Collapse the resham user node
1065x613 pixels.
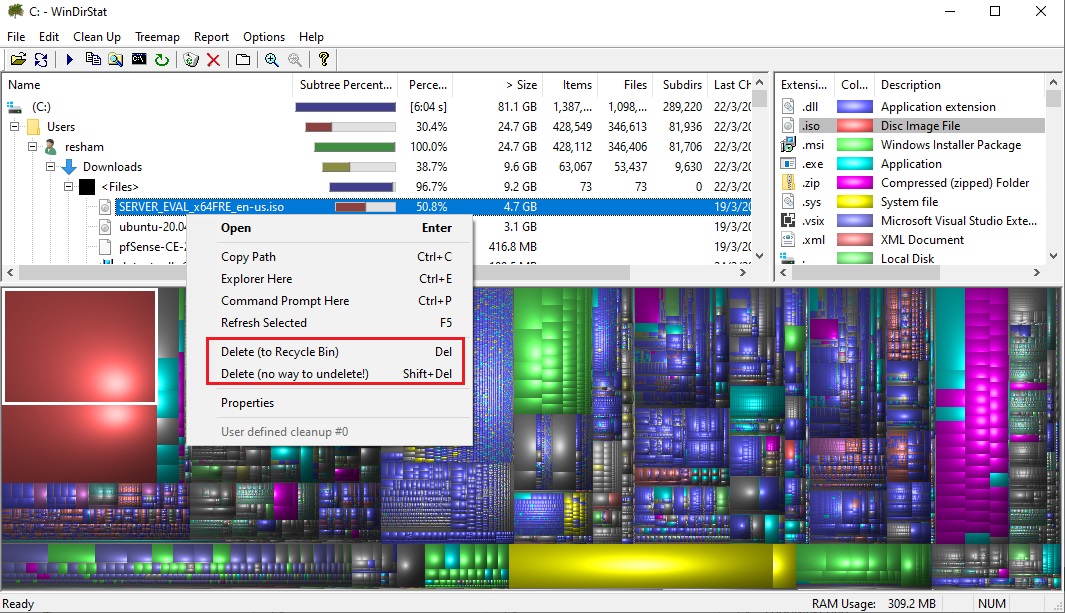click(32, 147)
